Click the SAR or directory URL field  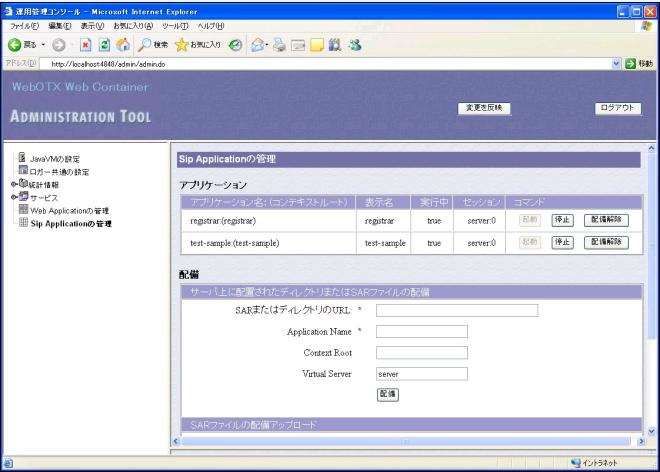[457, 310]
